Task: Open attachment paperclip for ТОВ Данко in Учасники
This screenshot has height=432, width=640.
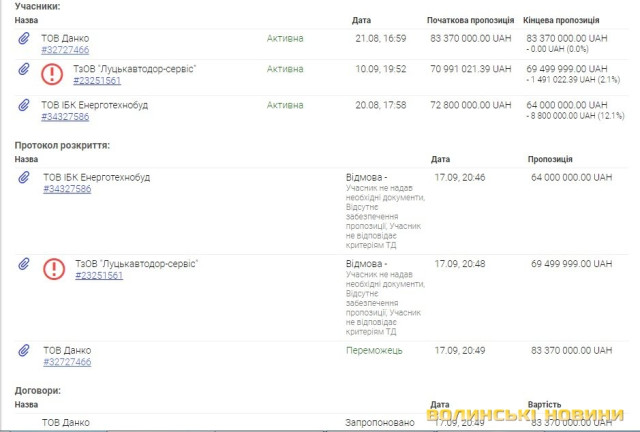Action: tap(24, 39)
